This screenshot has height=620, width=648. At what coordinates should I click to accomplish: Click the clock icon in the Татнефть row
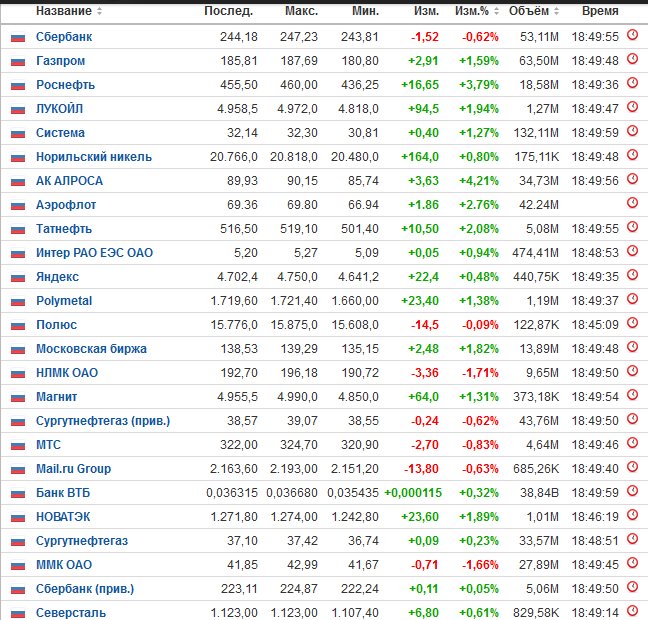coord(632,227)
